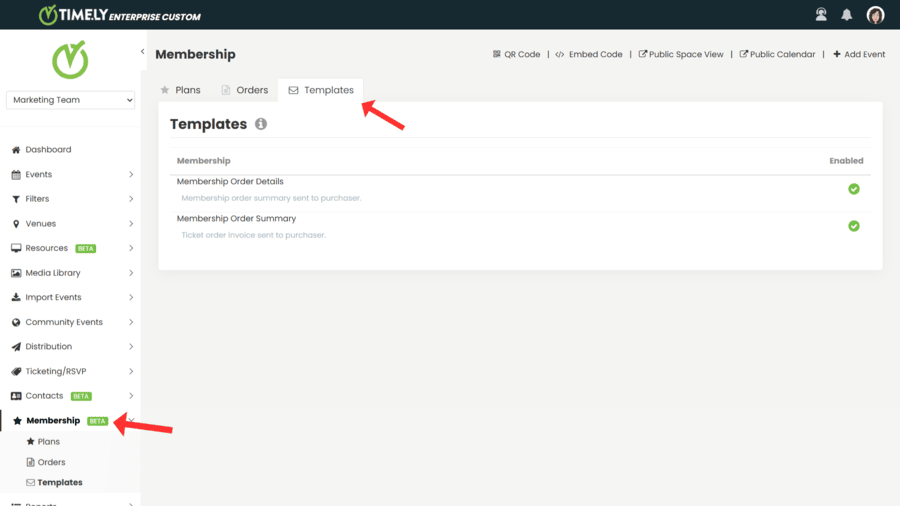Open the Marketing Team dropdown
This screenshot has height=506, width=900.
(70, 100)
